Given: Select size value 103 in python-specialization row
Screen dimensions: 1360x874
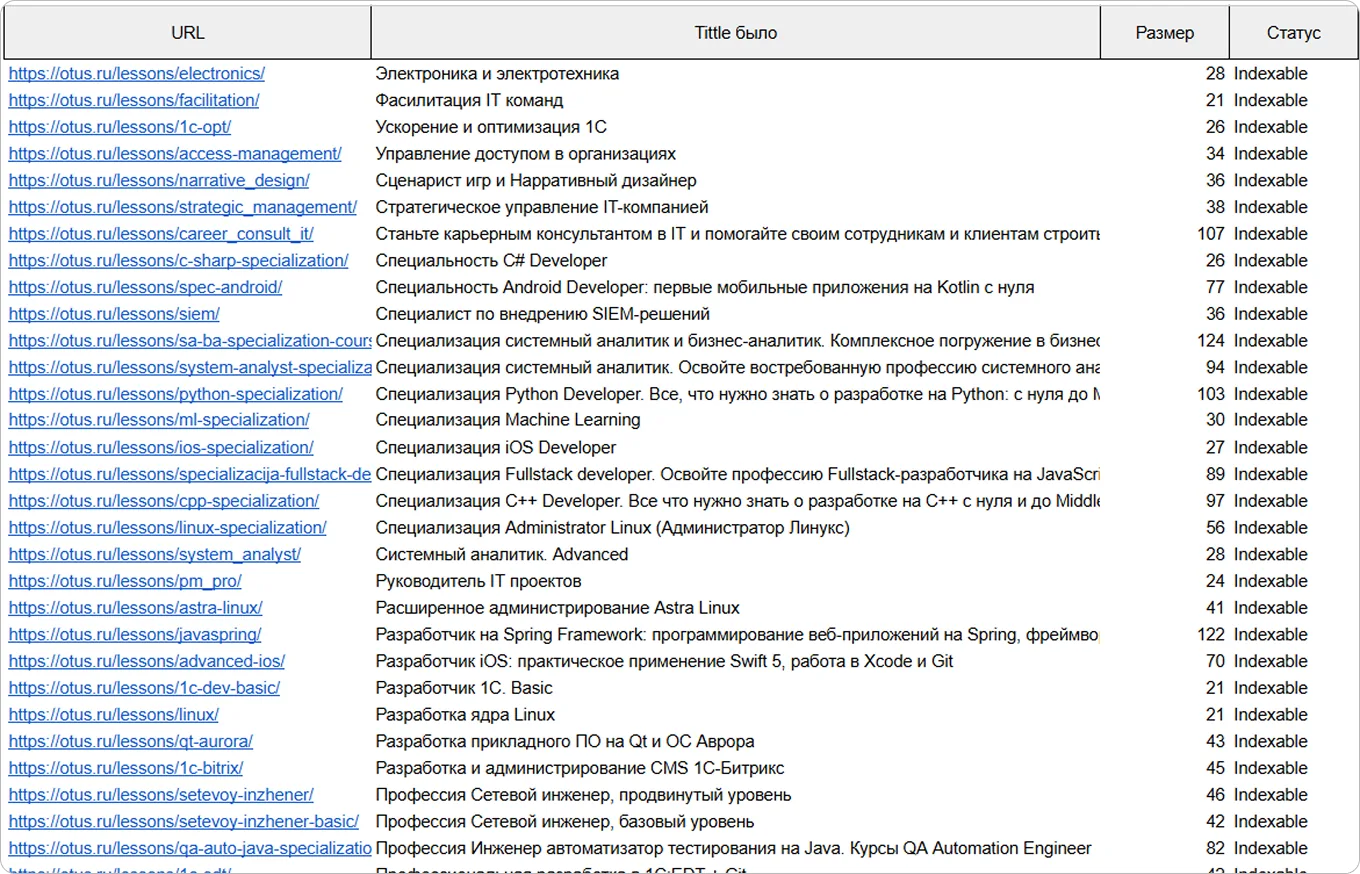Looking at the screenshot, I should 1210,394.
